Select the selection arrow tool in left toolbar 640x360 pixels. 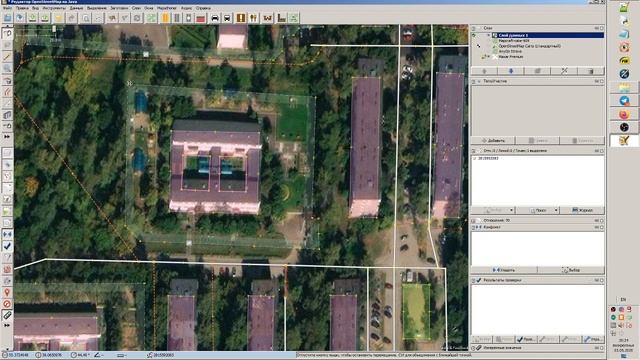click(7, 34)
